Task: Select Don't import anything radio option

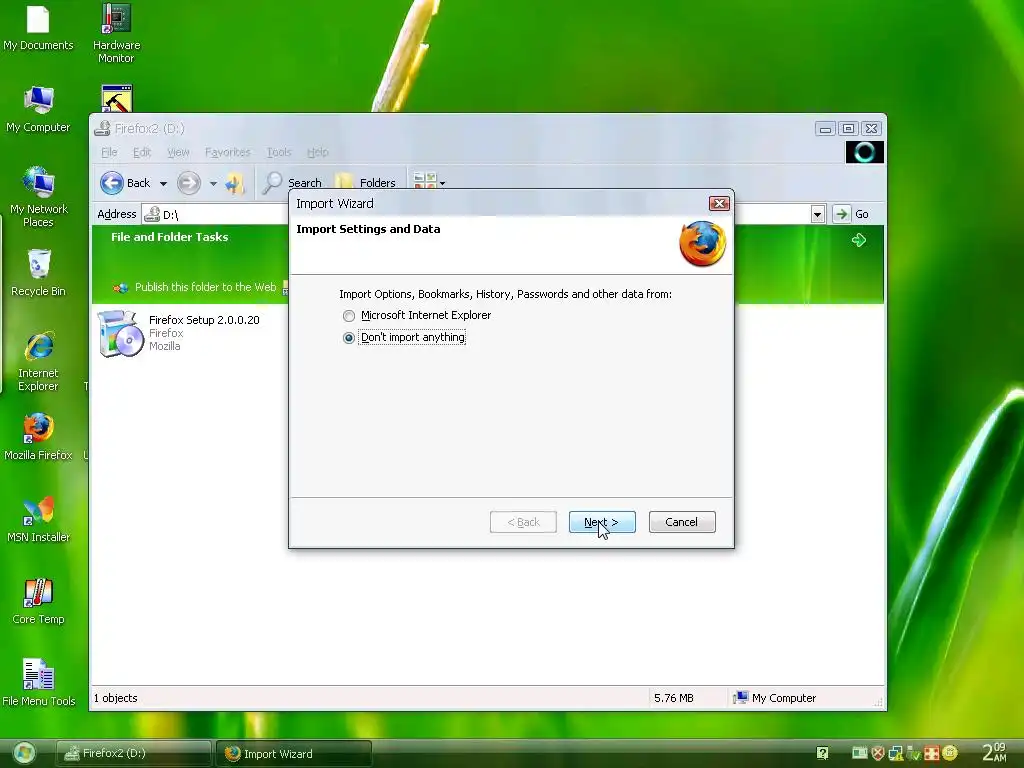Action: (x=349, y=338)
